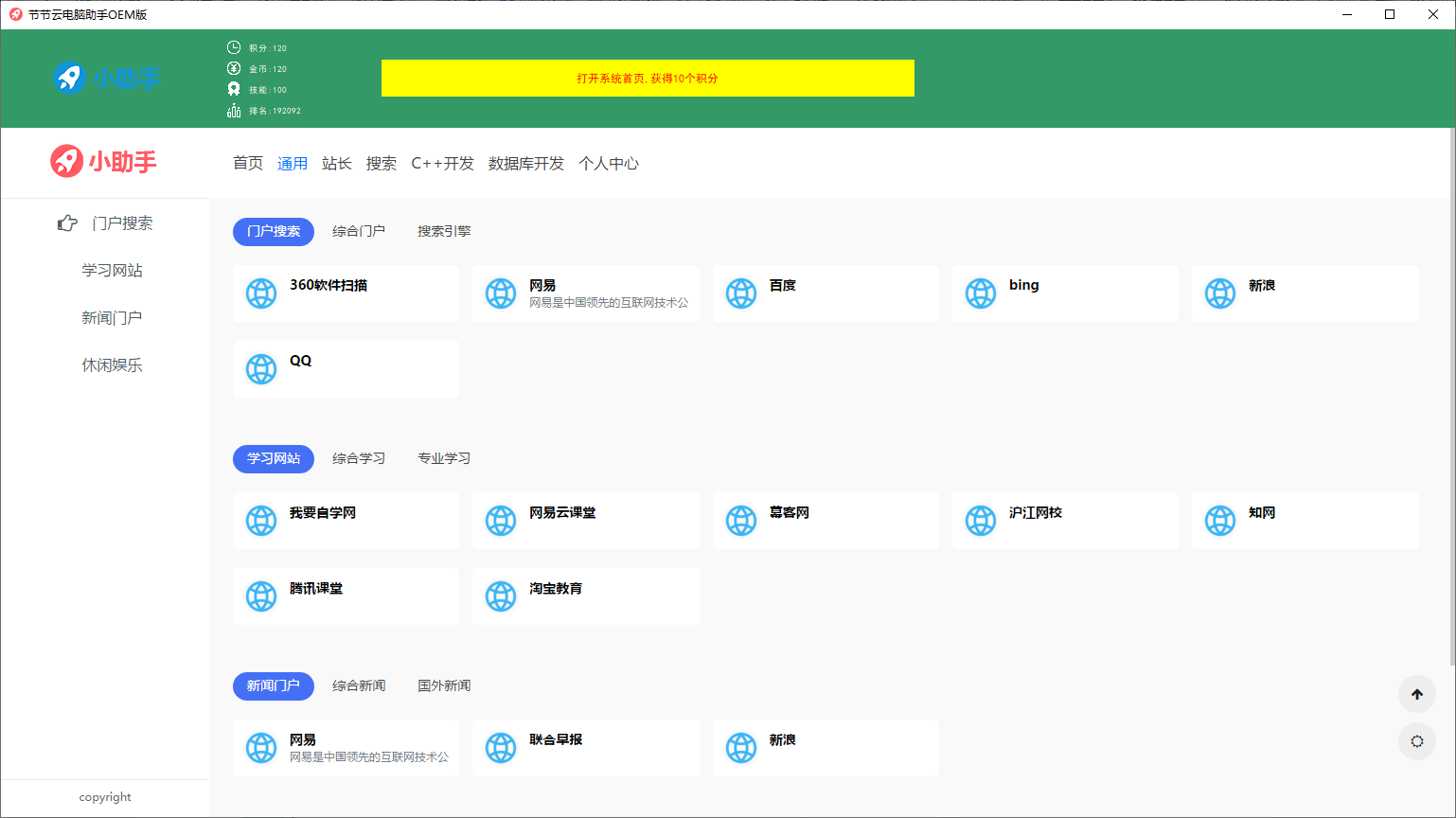The height and width of the screenshot is (818, 1456).
Task: Click the medal icon beside 技能
Action: (x=234, y=89)
